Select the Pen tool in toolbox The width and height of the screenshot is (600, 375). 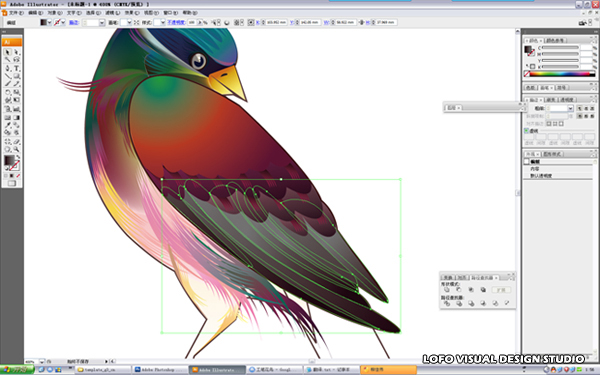pyautogui.click(x=7, y=68)
